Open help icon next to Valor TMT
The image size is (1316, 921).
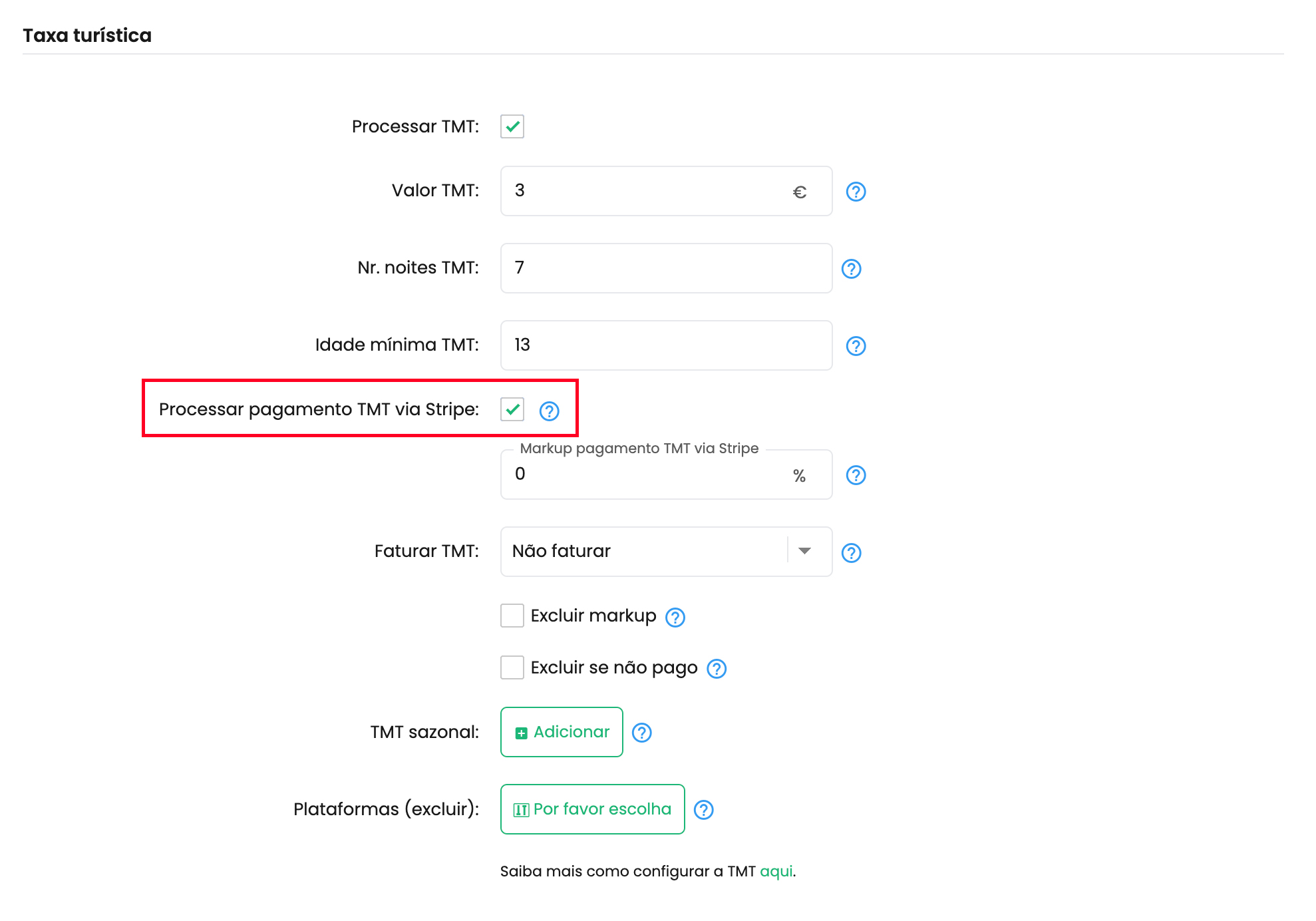(x=856, y=192)
